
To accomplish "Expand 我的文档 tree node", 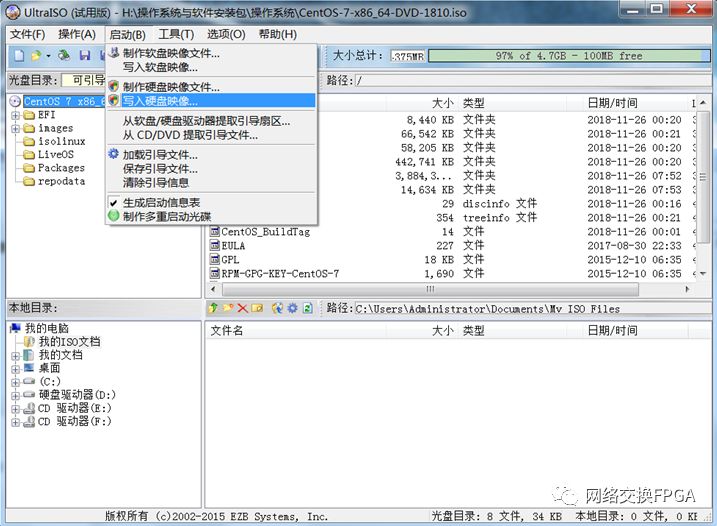I will tap(15, 355).
